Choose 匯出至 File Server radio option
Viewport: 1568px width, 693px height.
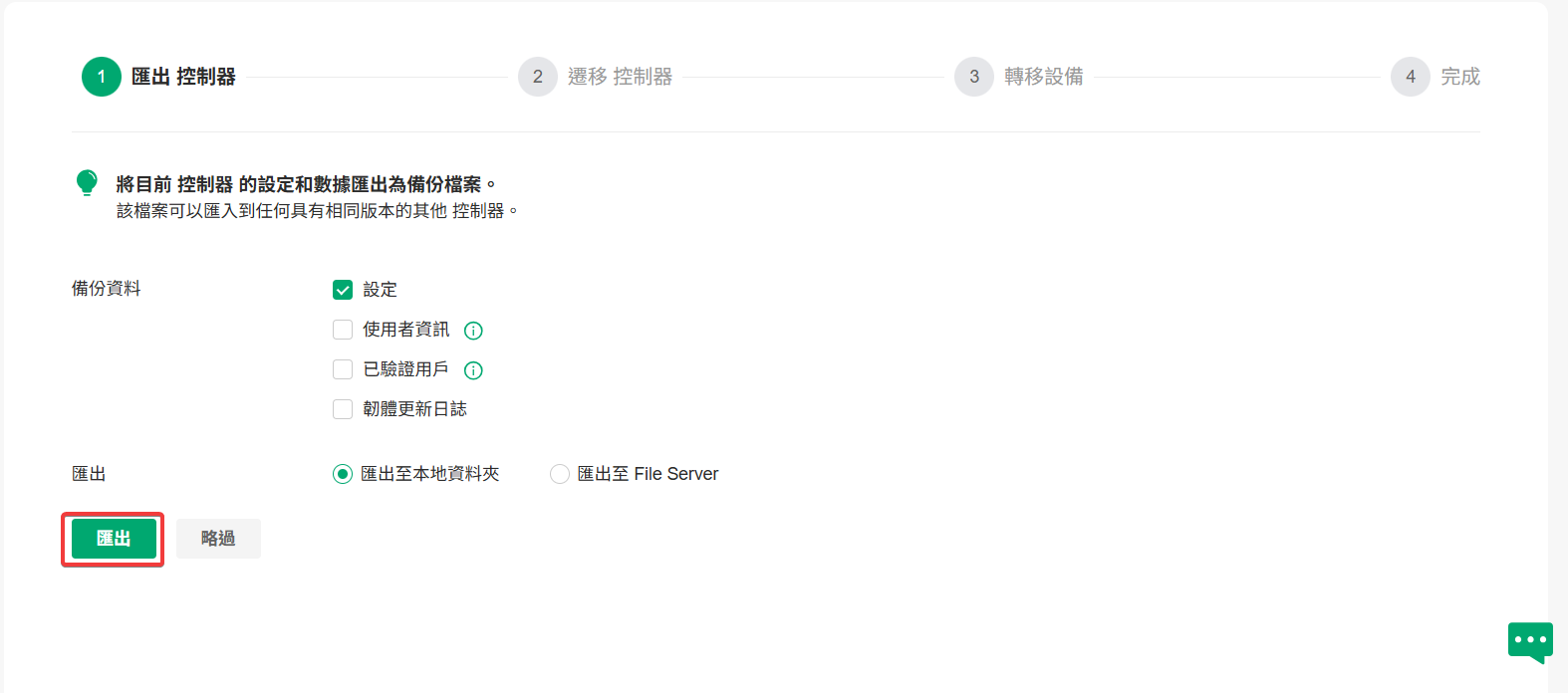(560, 474)
